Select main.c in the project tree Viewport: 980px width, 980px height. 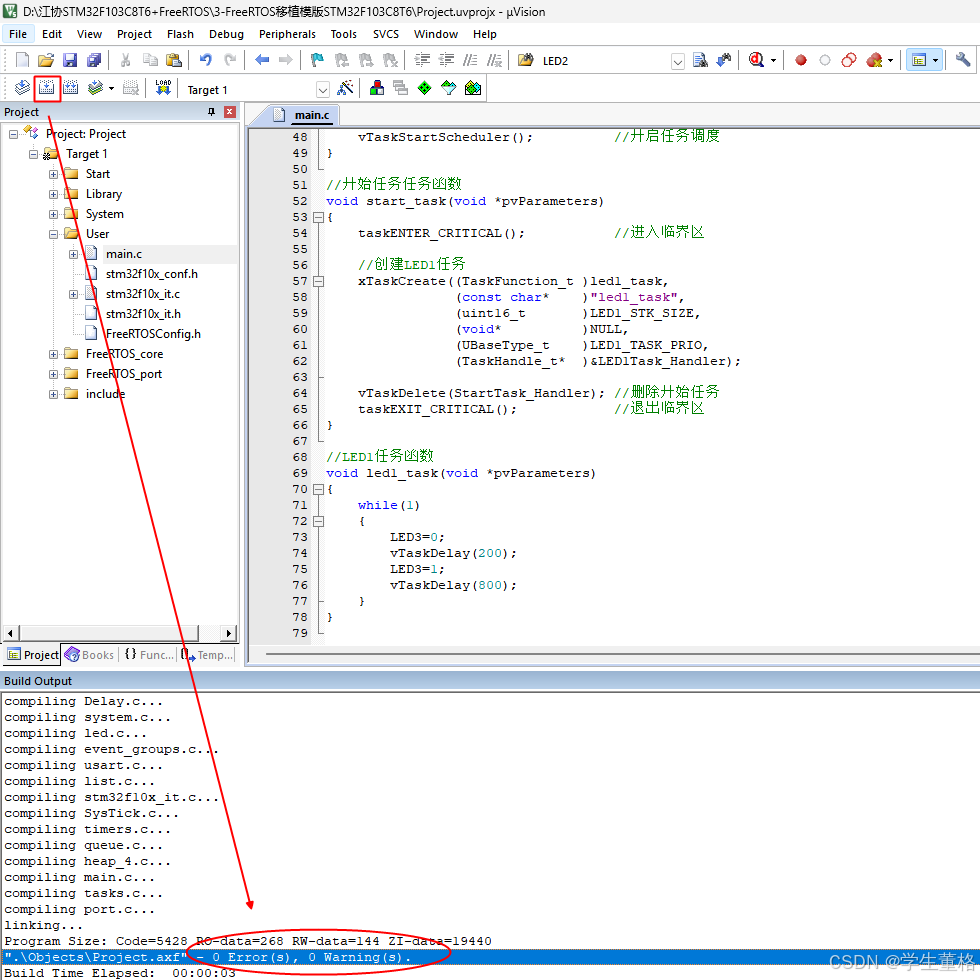(x=124, y=254)
